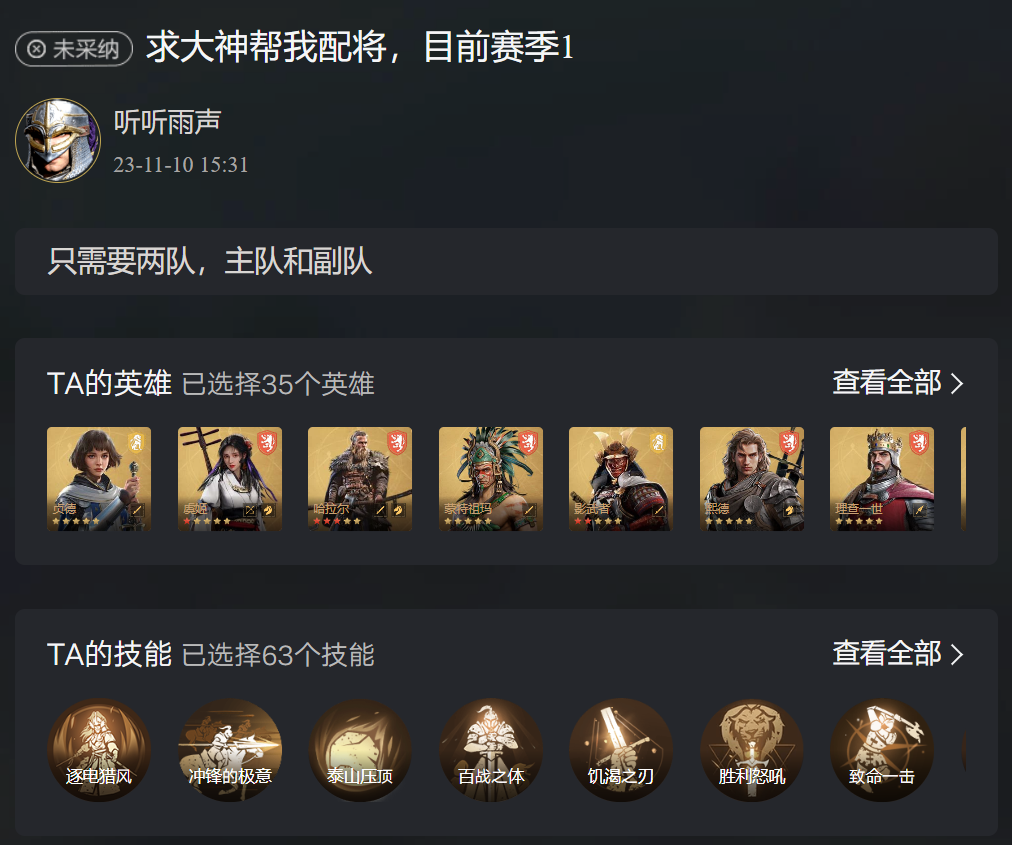
Task: Select the 百战之体 skill icon
Action: click(491, 750)
